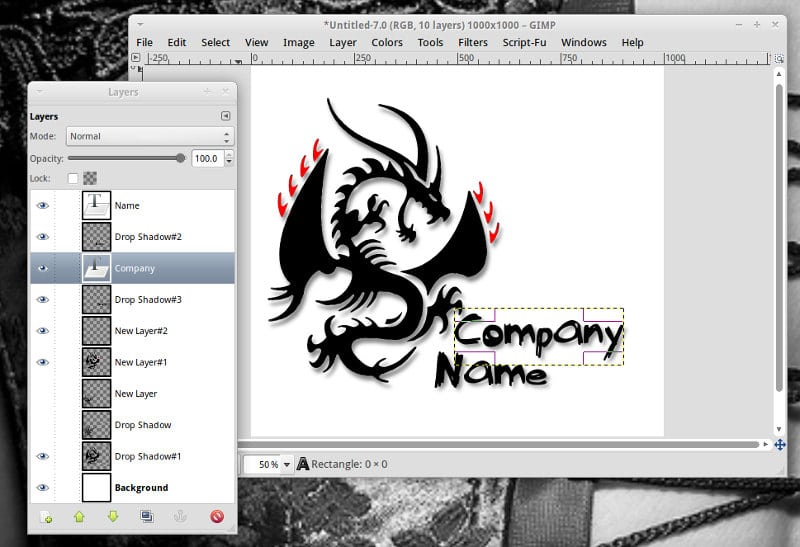Click the navigation cross icon at canvas corner
This screenshot has width=800, height=547.
point(780,445)
